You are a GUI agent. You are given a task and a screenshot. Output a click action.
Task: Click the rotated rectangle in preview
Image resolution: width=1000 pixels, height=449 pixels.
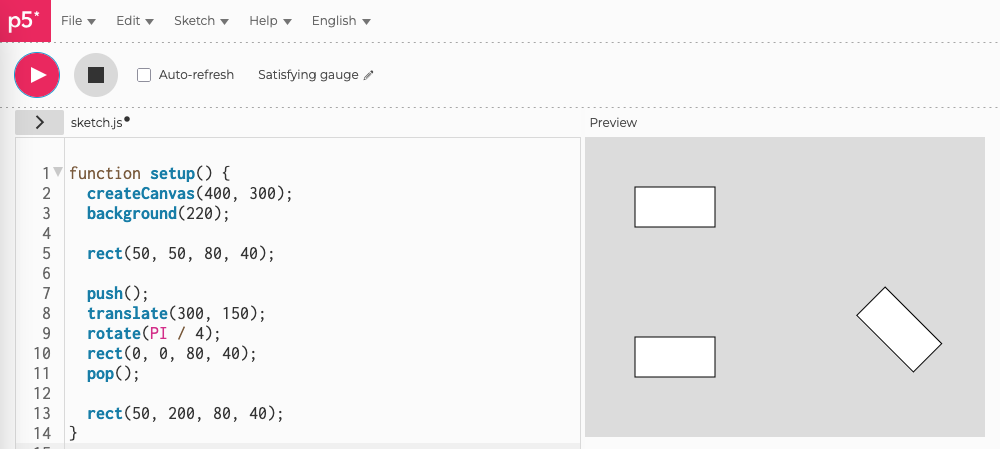[x=899, y=330]
